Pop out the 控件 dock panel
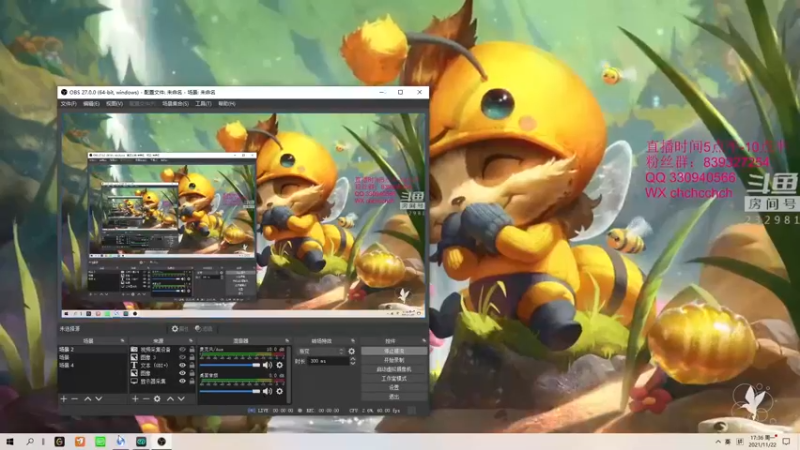800x450 pixels. click(x=423, y=340)
